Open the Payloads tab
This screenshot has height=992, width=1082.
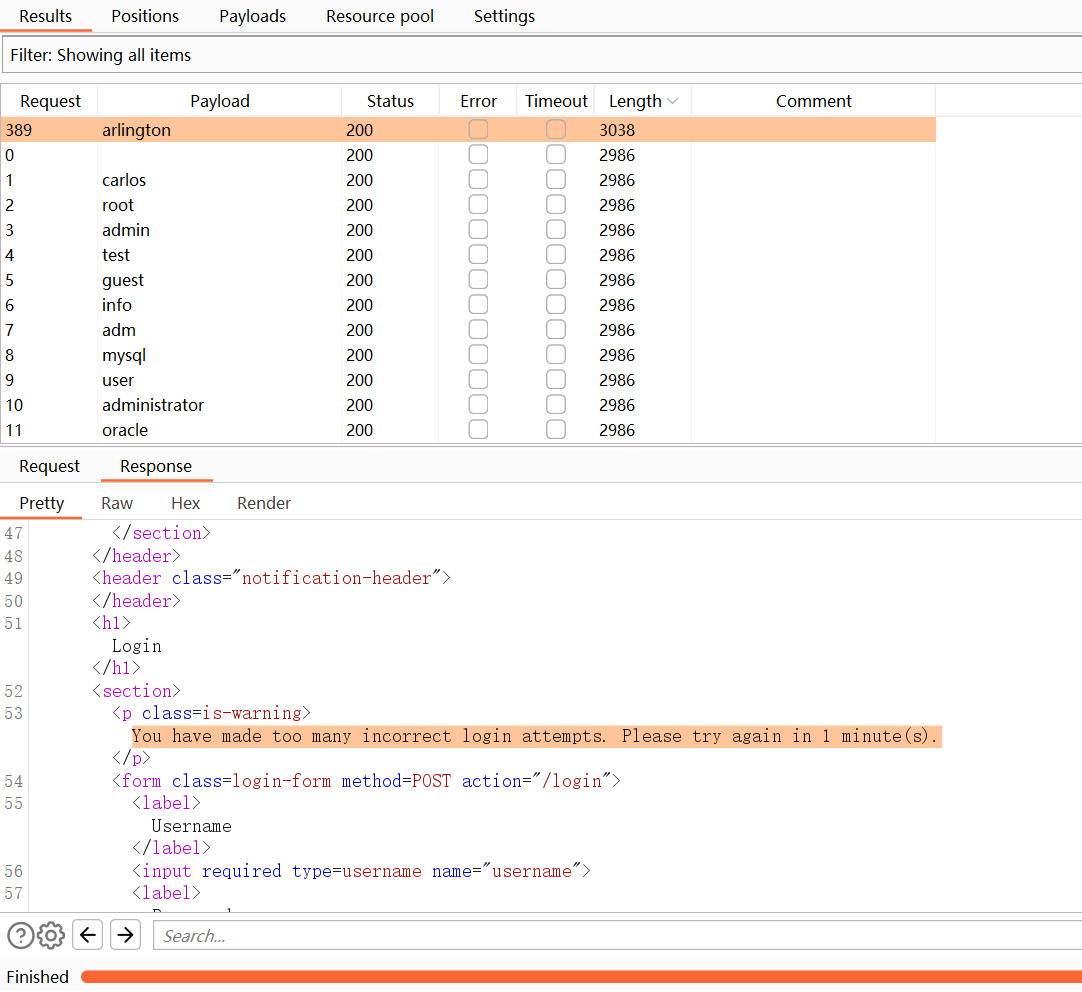[252, 16]
